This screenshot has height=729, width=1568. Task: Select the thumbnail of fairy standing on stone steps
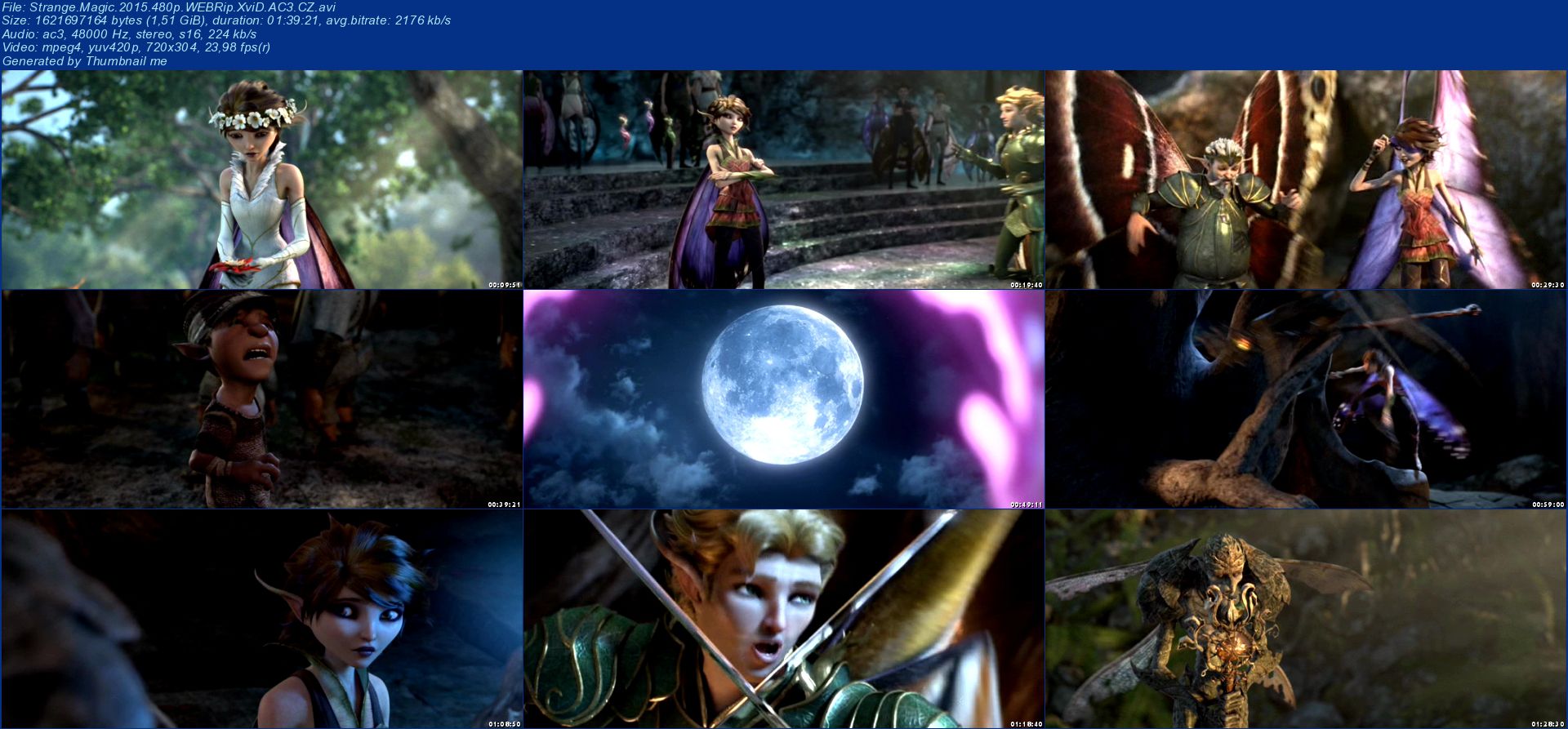tap(784, 180)
